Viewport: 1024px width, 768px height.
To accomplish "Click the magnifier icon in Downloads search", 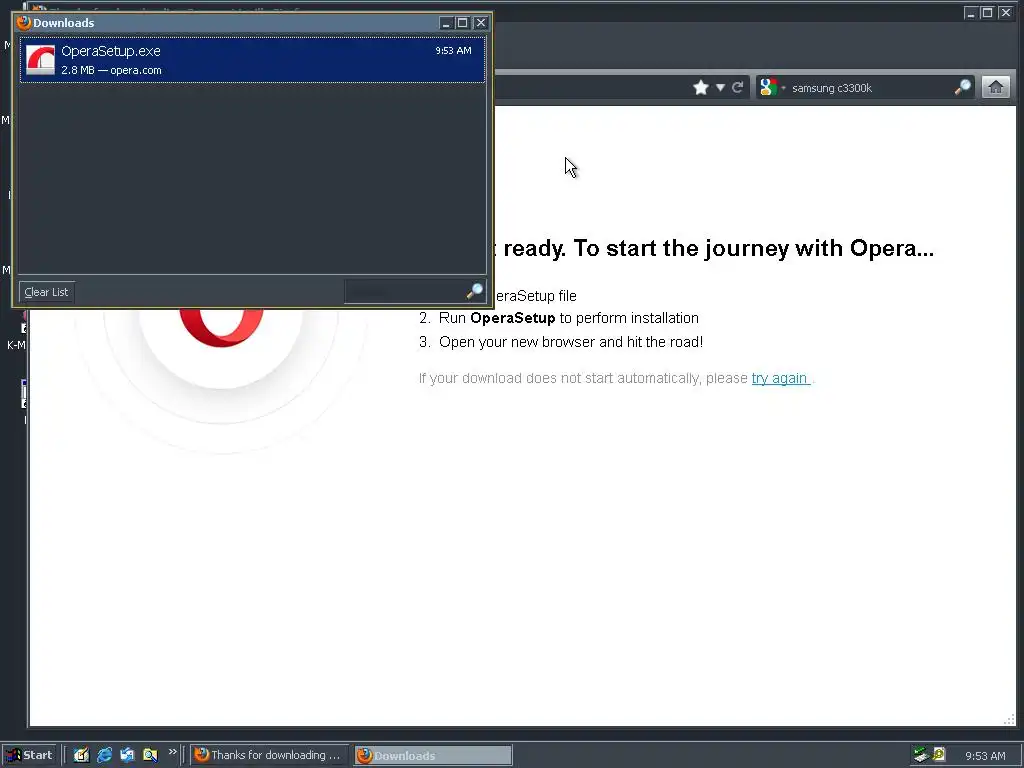I will 475,291.
